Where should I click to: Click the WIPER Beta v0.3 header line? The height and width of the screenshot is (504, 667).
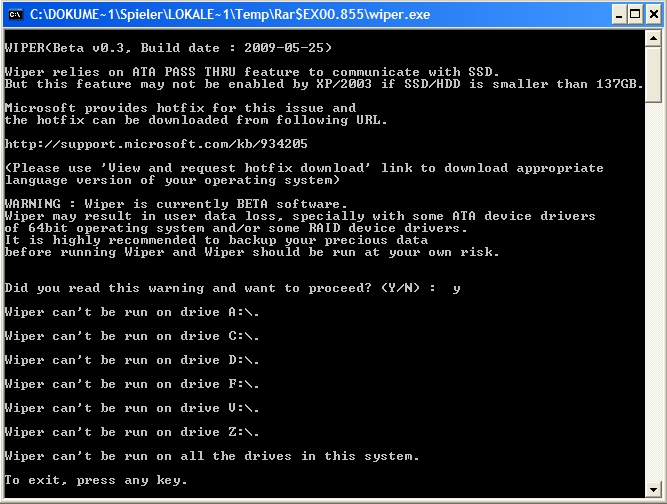(x=168, y=48)
